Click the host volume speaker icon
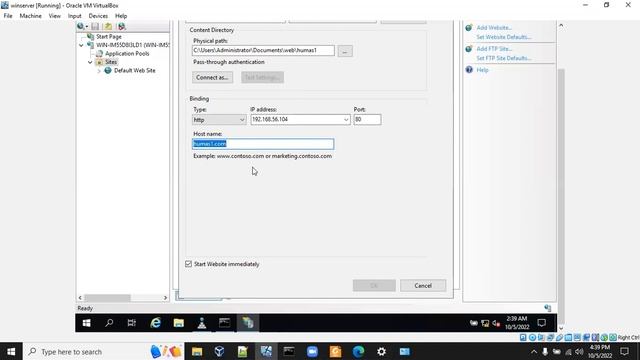Viewport: 640px width, 360px height. click(x=579, y=351)
